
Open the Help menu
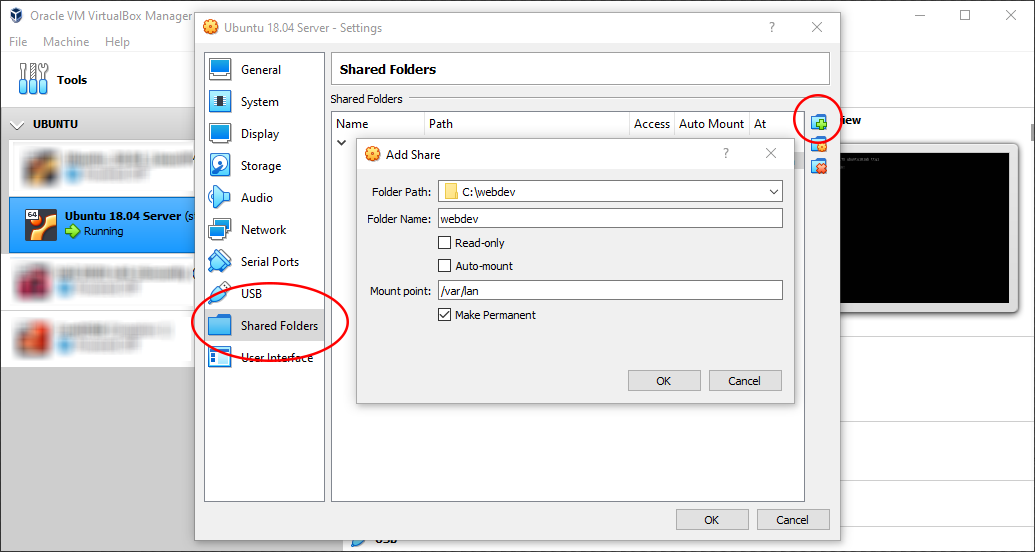(117, 42)
